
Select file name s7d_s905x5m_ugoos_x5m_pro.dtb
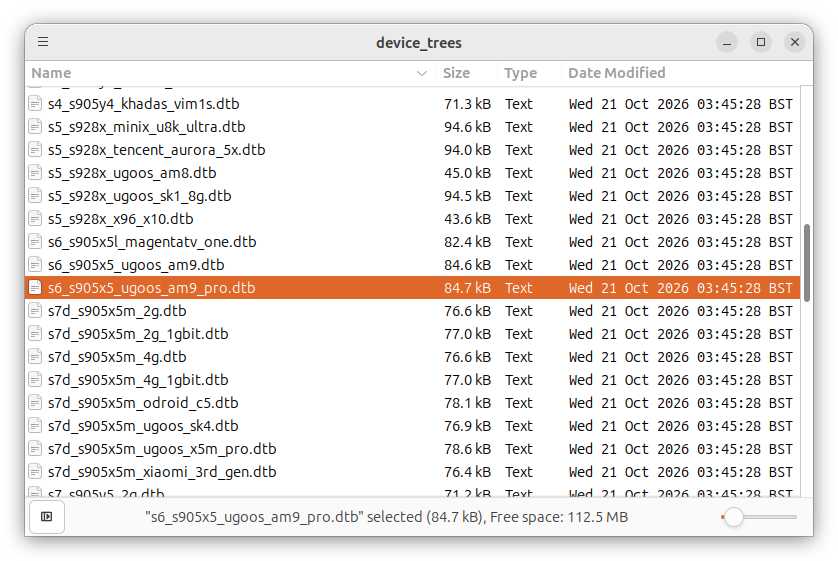162,448
